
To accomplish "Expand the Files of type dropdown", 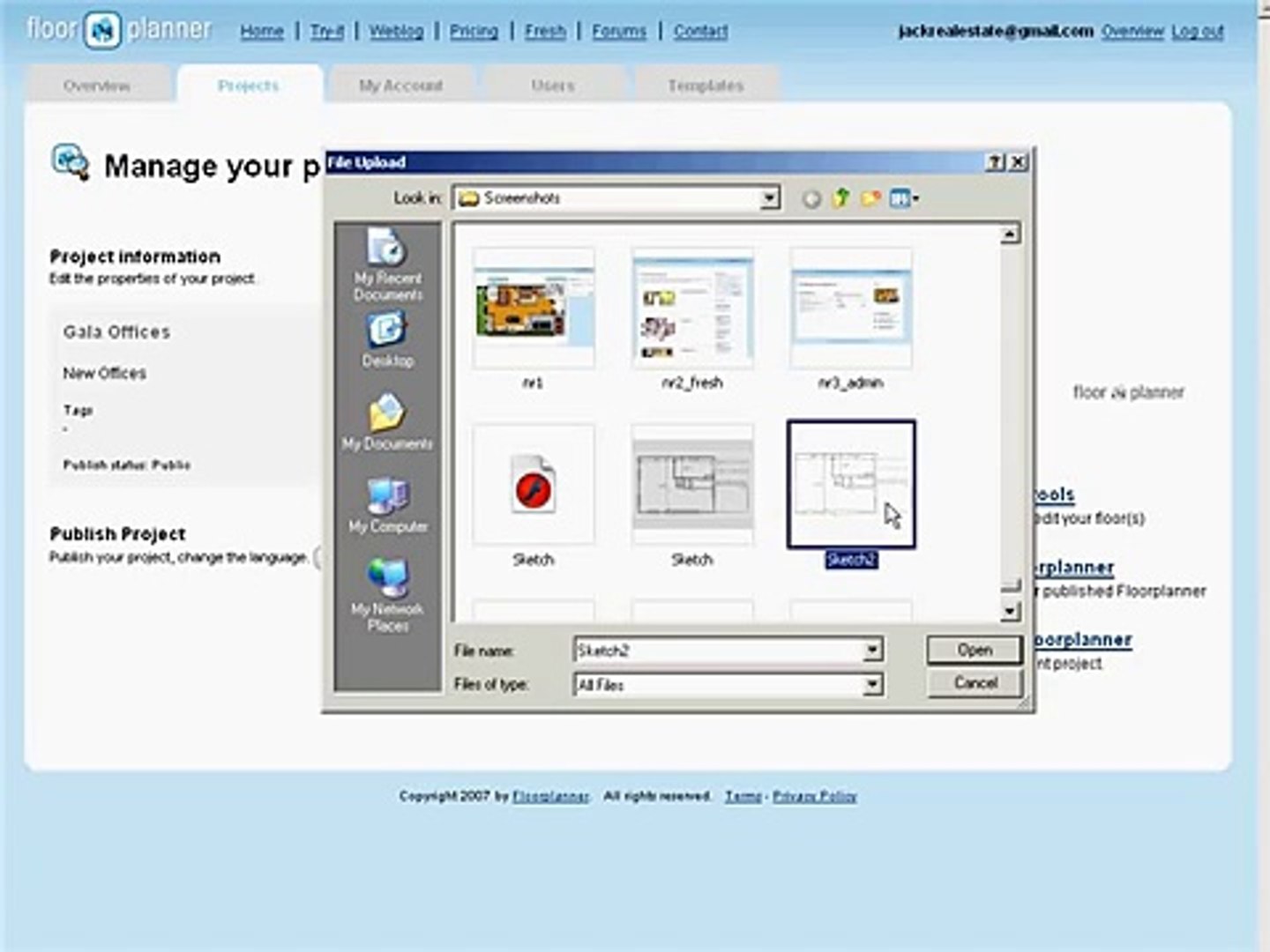I will pos(871,684).
